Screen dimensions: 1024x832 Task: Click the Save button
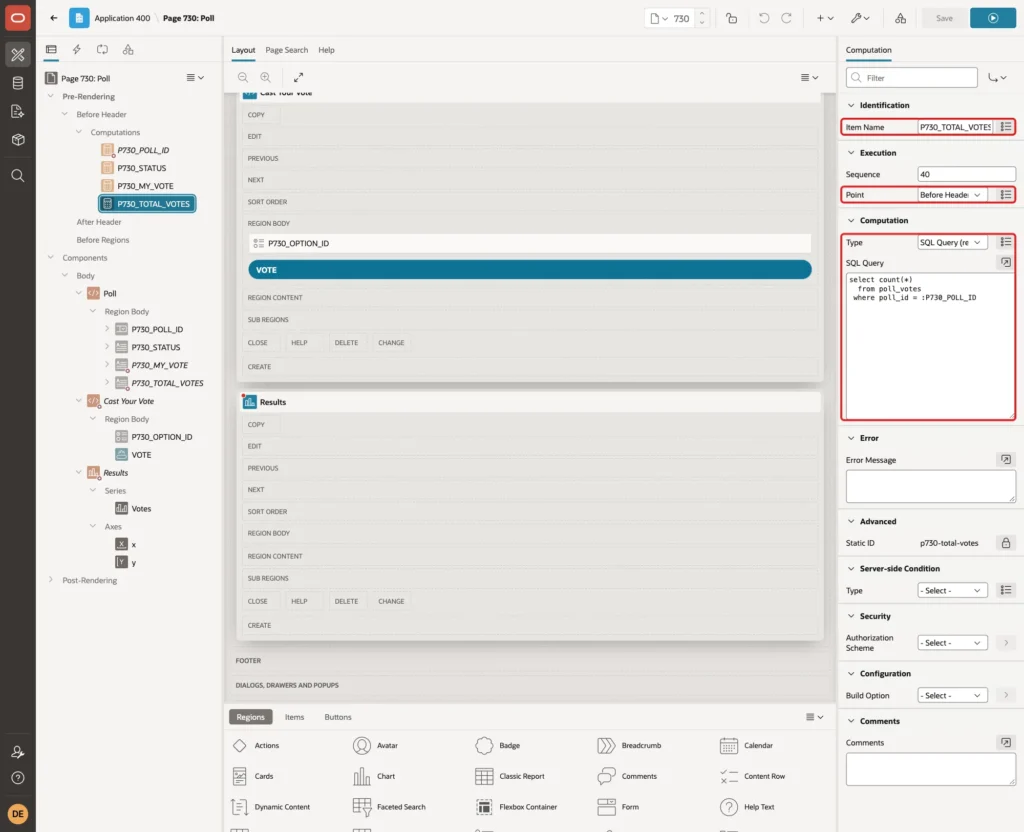click(944, 18)
